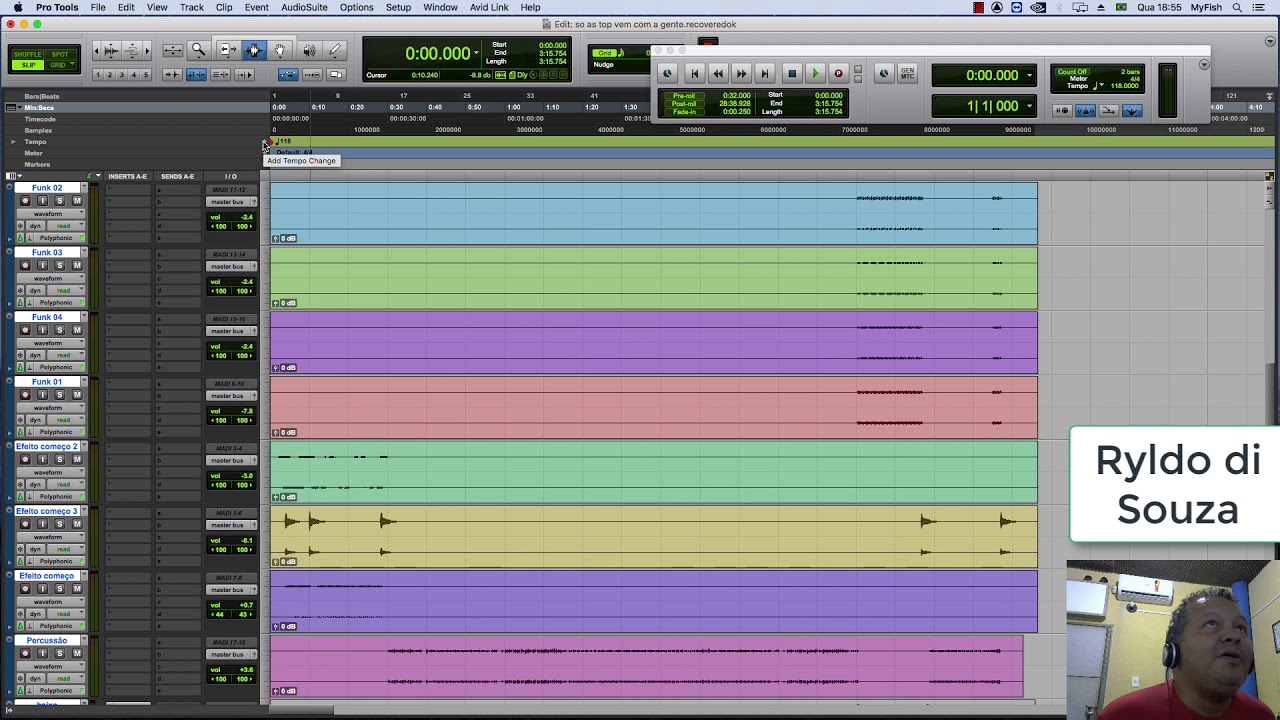1280x720 pixels.
Task: Toggle Tempo conductor button in transport
Action: click(x=1131, y=110)
